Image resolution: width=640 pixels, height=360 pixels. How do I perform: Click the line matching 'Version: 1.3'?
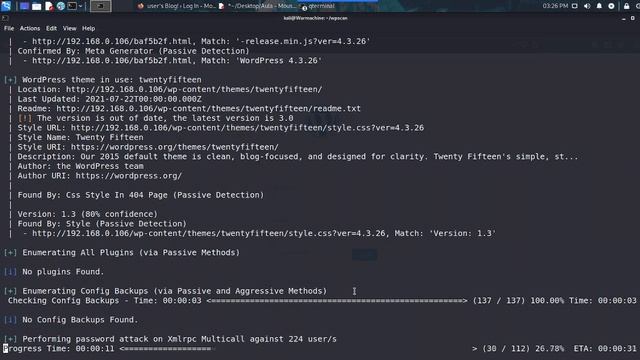[x=260, y=233]
